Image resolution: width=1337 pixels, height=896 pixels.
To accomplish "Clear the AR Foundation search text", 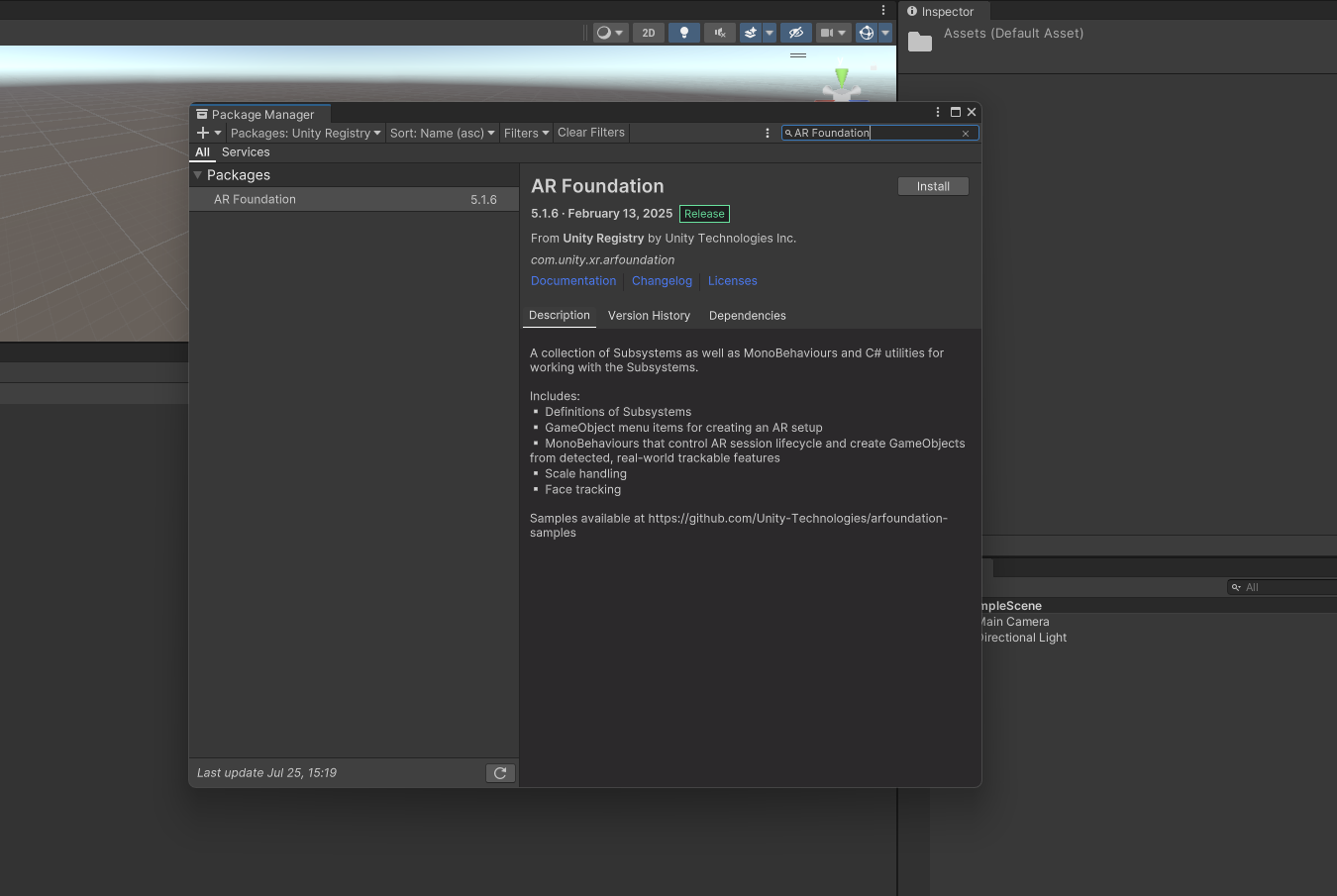I will (x=966, y=134).
